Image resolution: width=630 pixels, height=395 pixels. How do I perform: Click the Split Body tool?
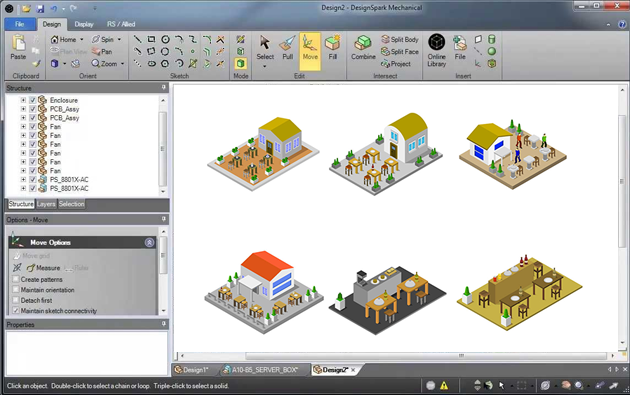(400, 39)
